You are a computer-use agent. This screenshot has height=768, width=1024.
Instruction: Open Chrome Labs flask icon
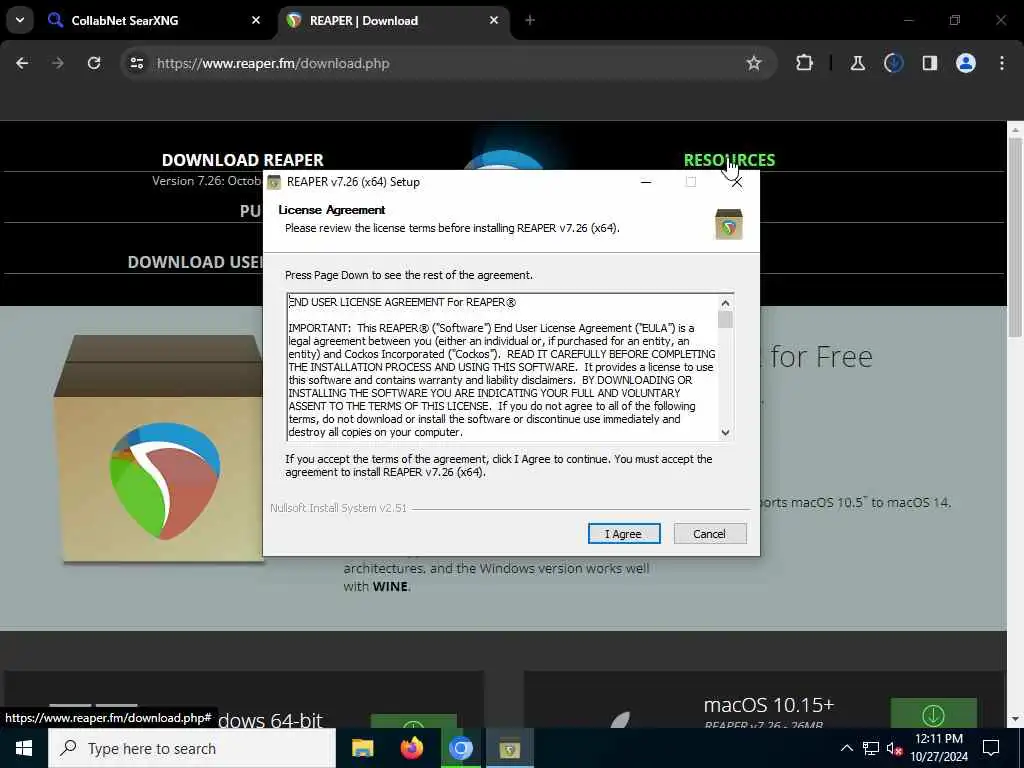click(857, 63)
